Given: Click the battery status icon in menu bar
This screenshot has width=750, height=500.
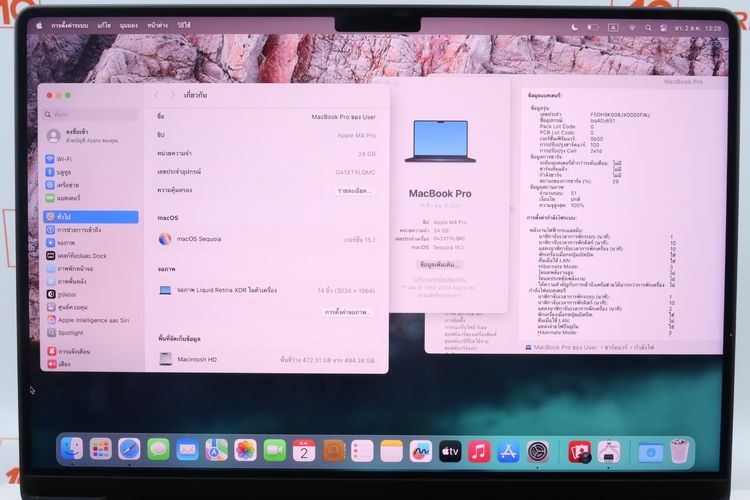Looking at the screenshot, I should point(593,27).
